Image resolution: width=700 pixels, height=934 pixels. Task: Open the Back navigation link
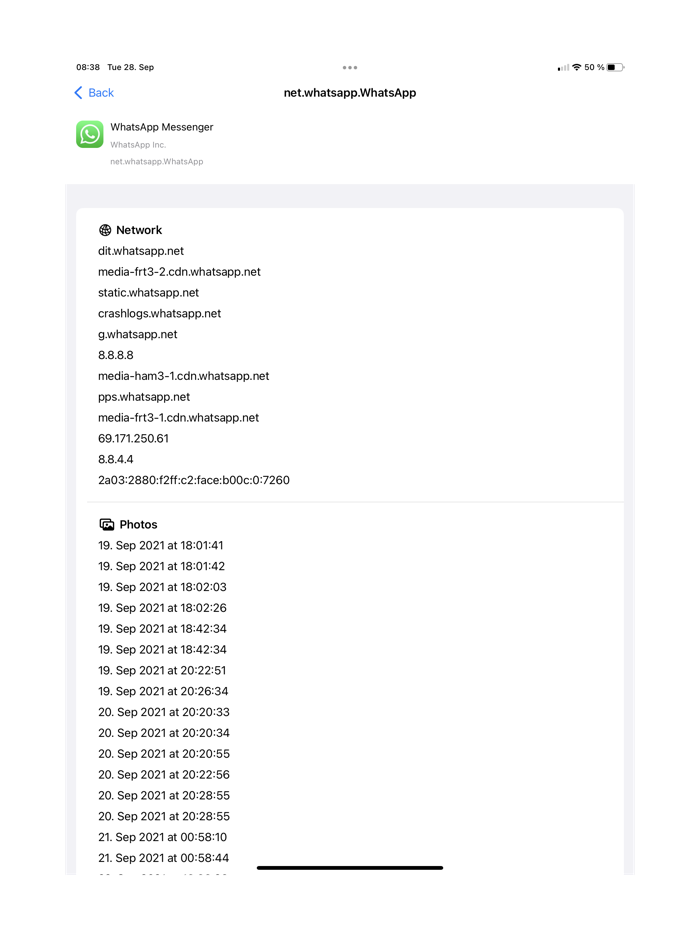[x=93, y=92]
